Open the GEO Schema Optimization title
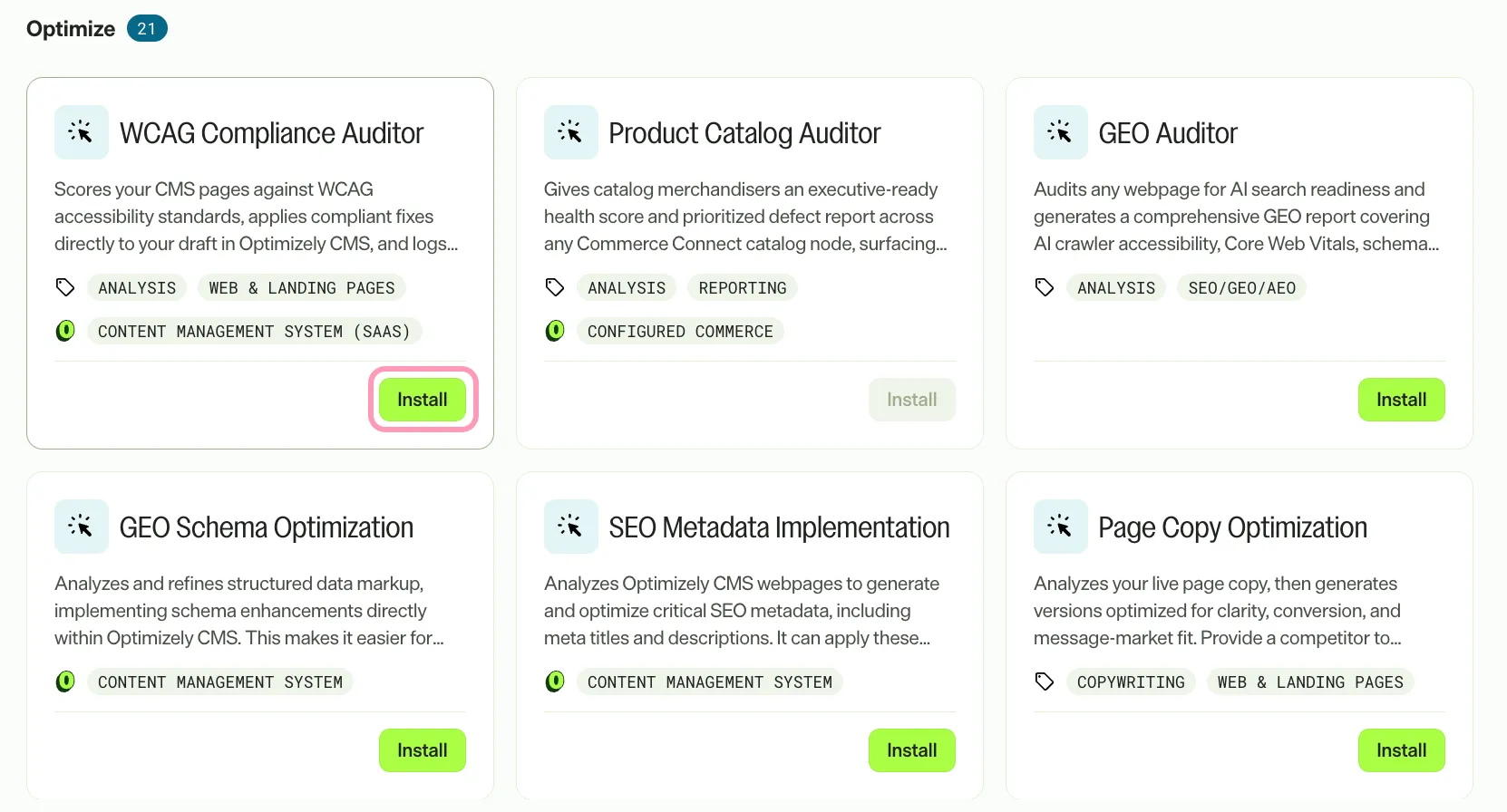The image size is (1507, 812). (267, 527)
